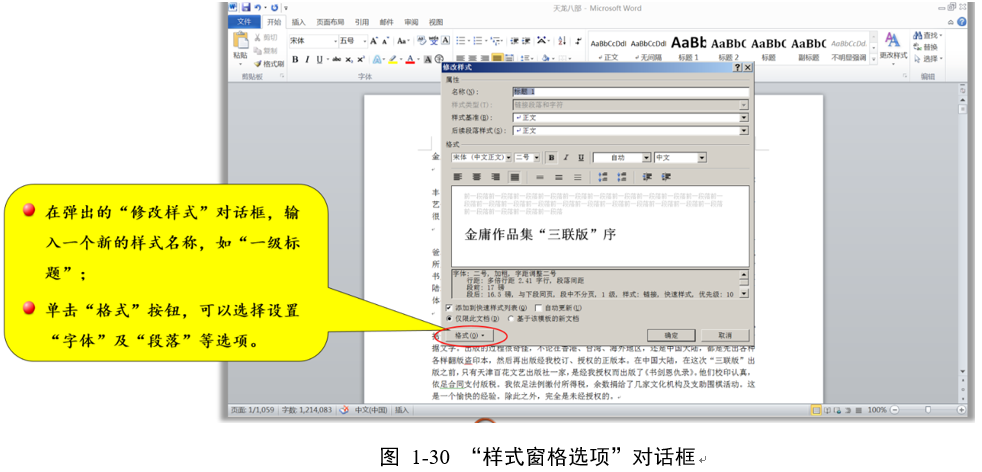This screenshot has height=472, width=982.
Task: Click the ribbon strikethrough abc icon
Action: (x=337, y=59)
